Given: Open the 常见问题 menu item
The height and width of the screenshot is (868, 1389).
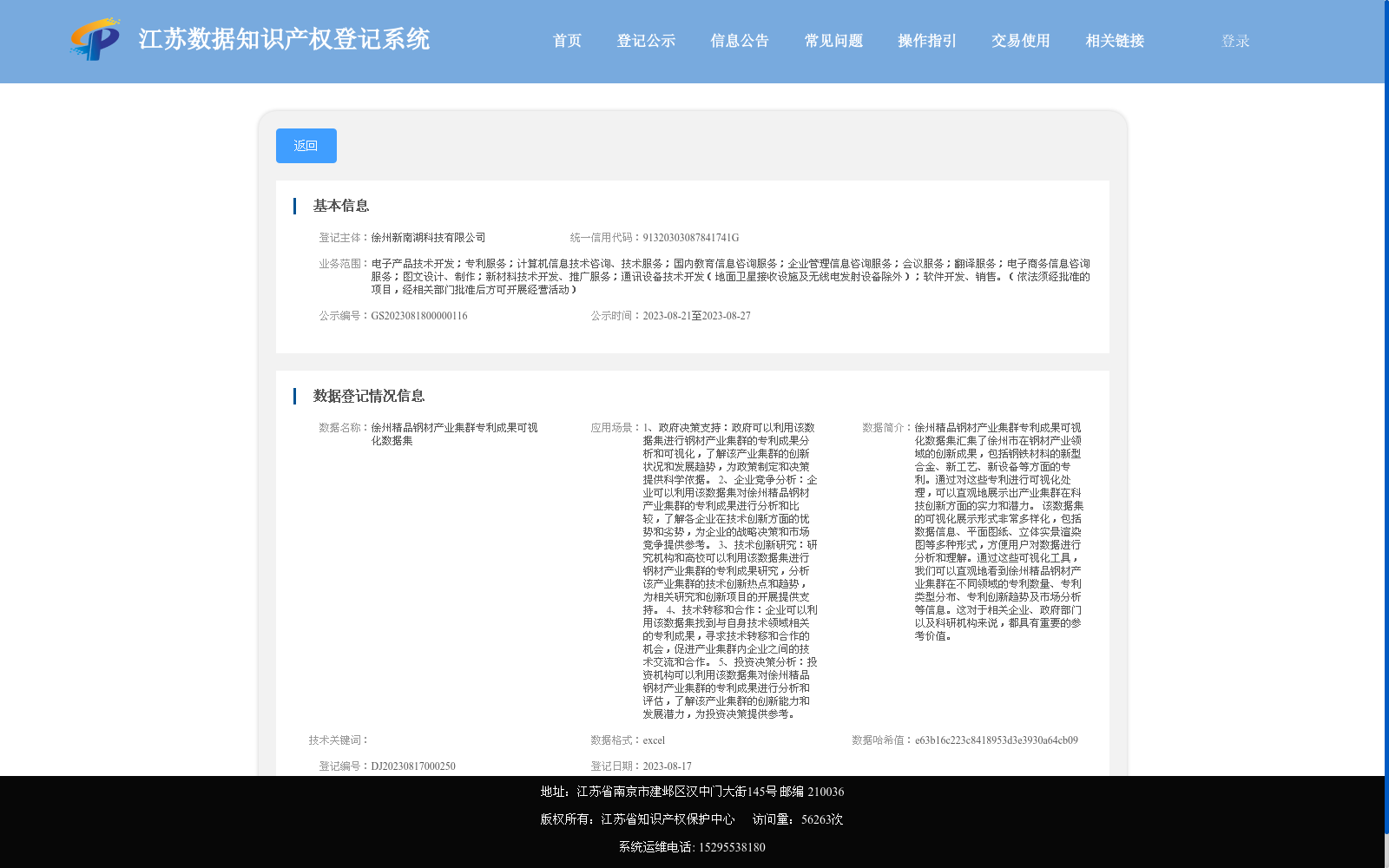Looking at the screenshot, I should 833,41.
